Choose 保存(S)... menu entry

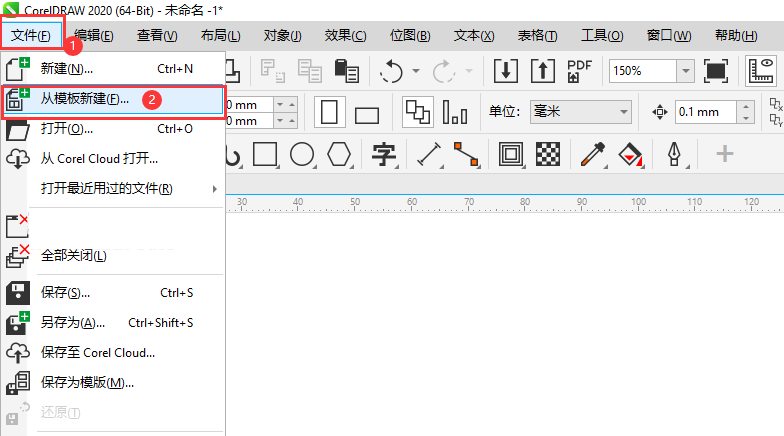click(x=113, y=292)
